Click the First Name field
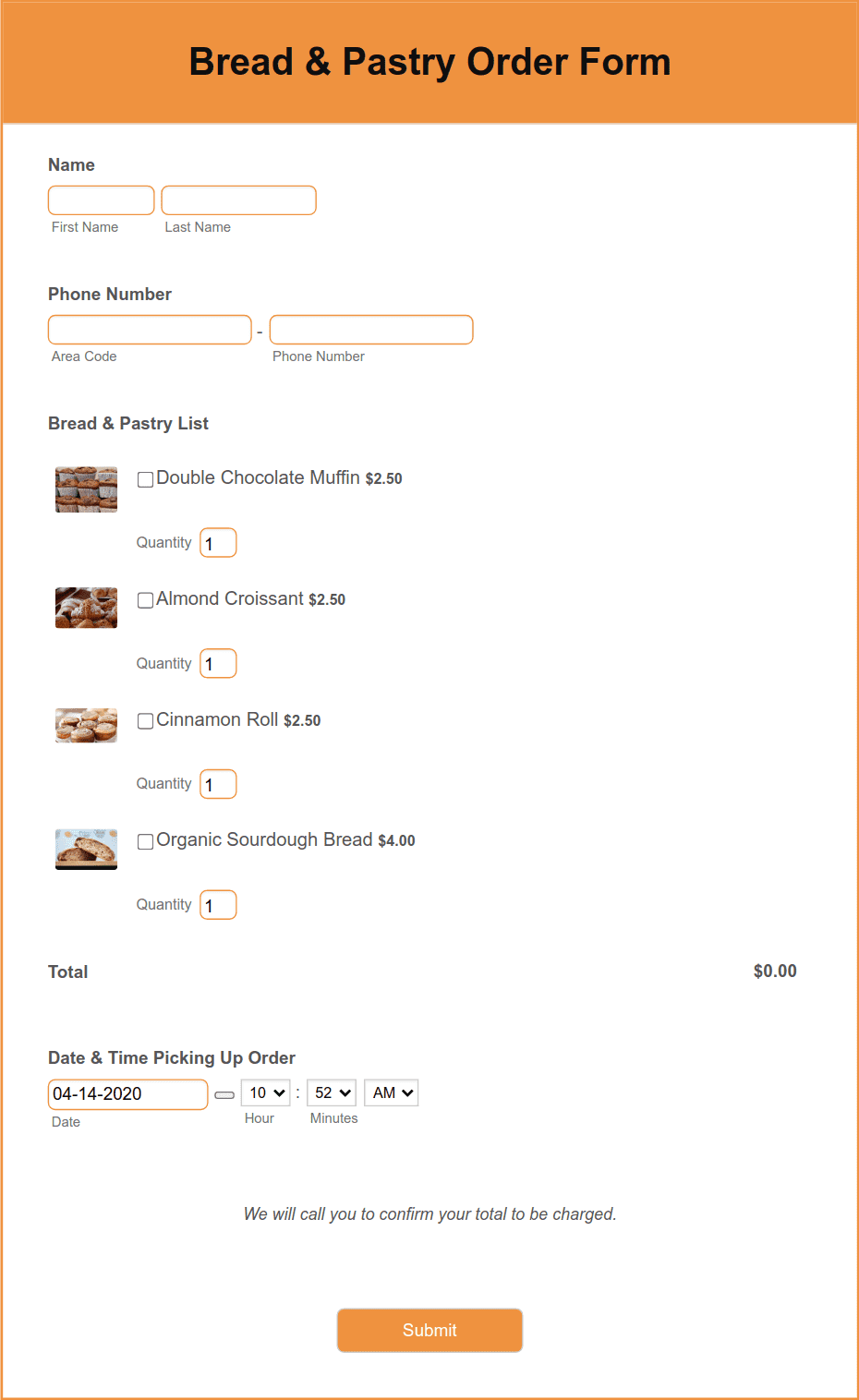 (x=101, y=199)
